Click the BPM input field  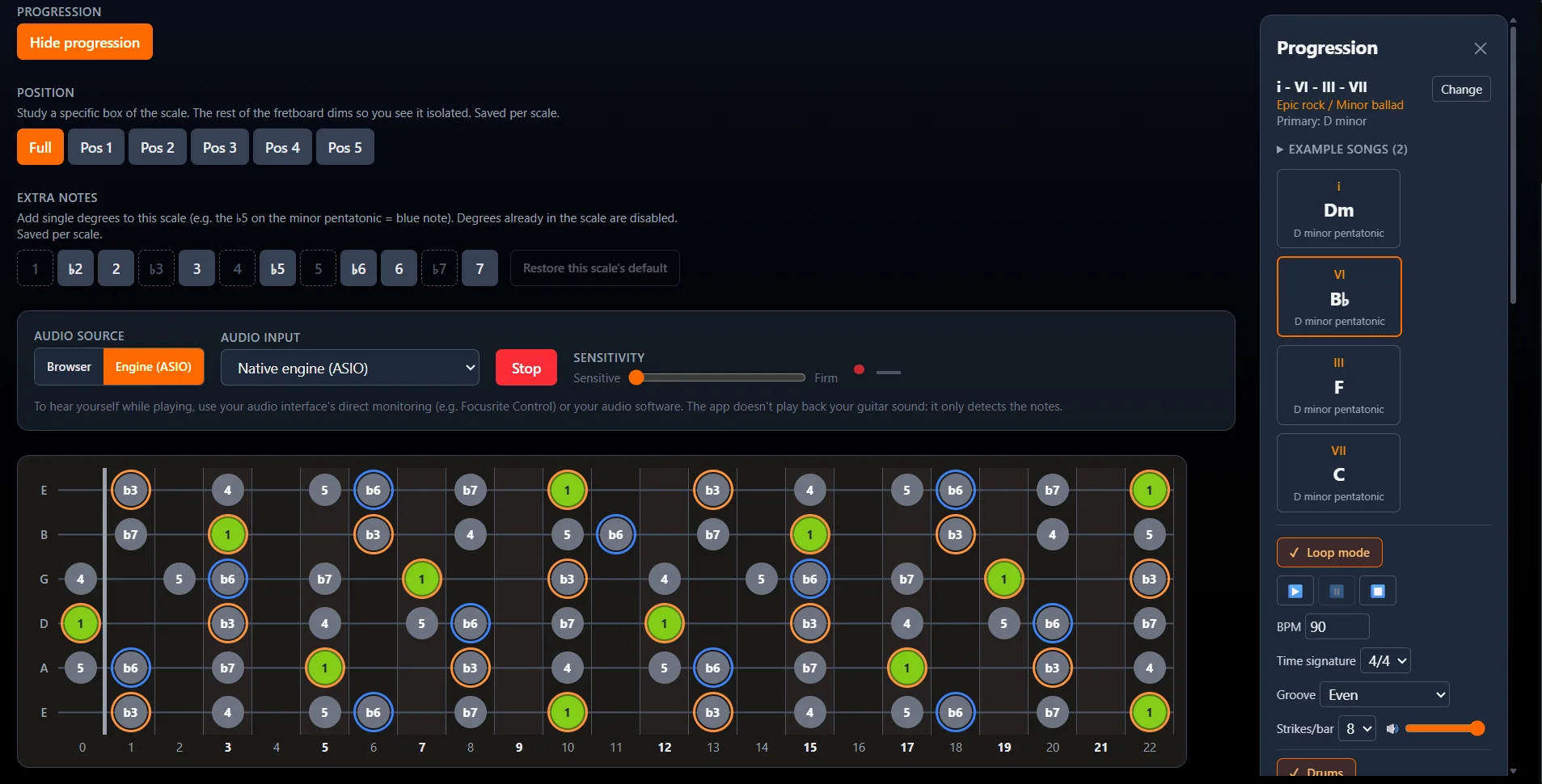point(1337,626)
